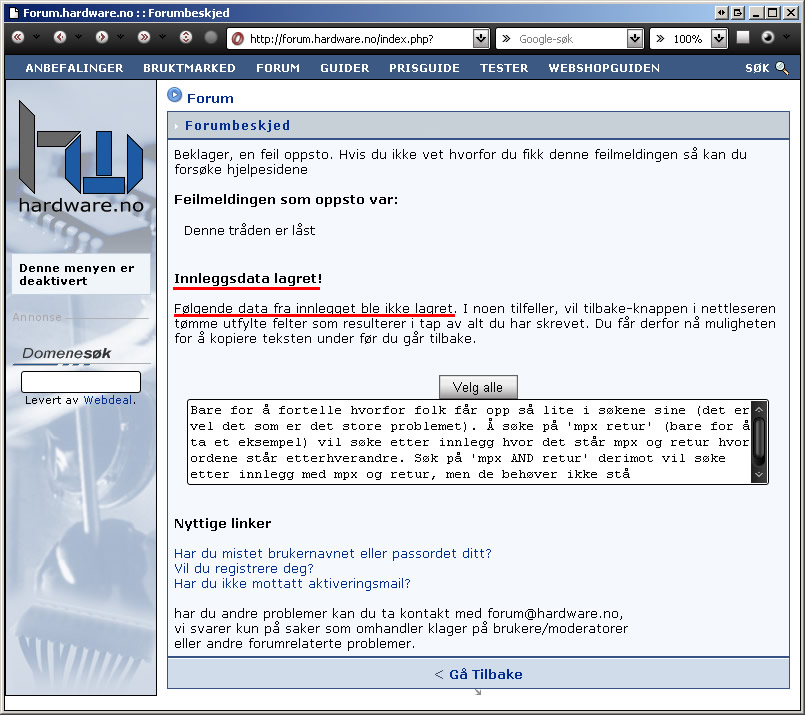Click 'Feilmeldingen som oppsto var:' heading
805x715 pixels.
[286, 200]
